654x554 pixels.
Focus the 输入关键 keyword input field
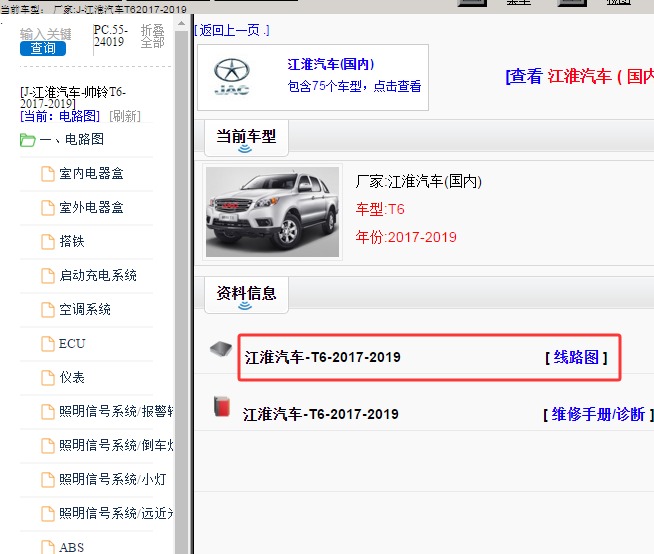coord(46,34)
